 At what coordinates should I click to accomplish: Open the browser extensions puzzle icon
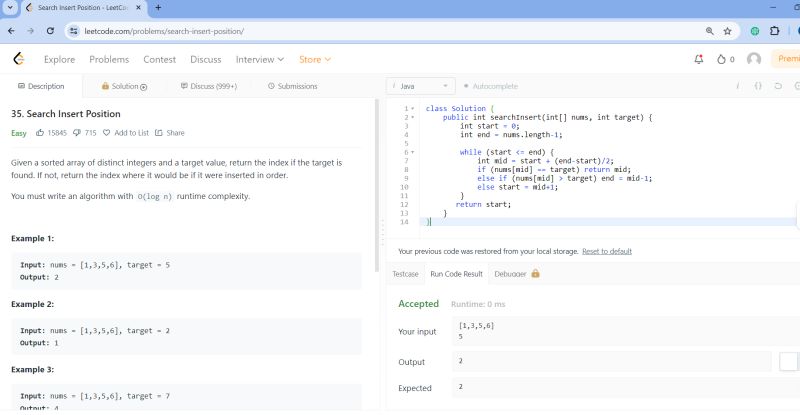pos(774,31)
